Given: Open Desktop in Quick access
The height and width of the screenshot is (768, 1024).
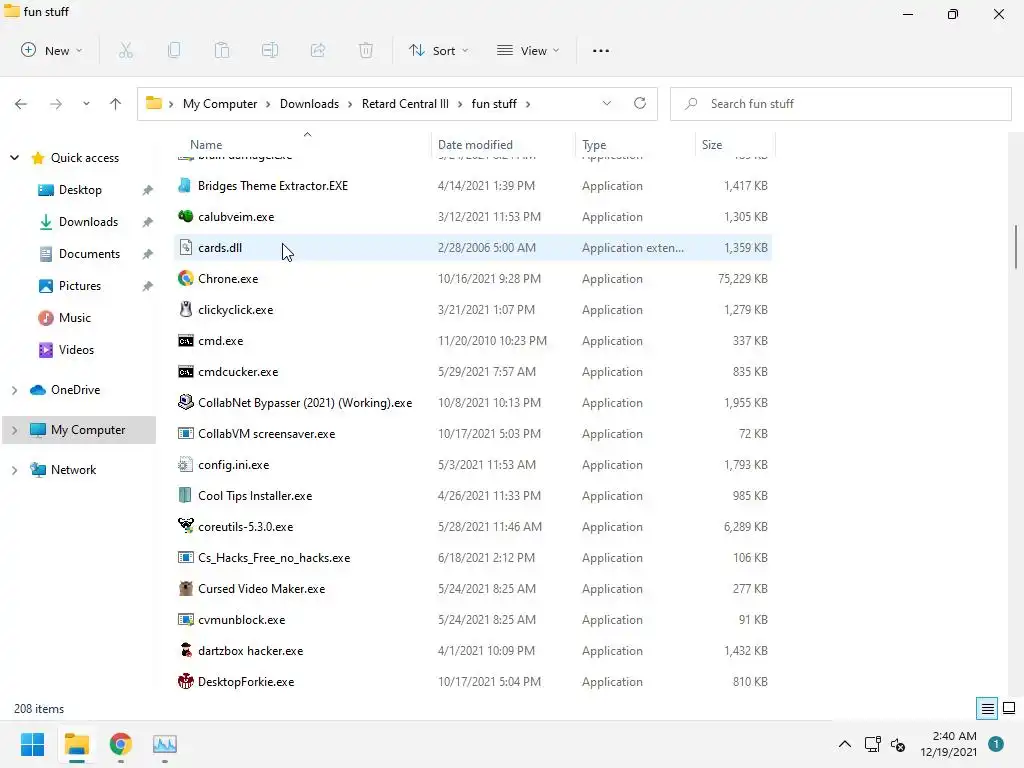Looking at the screenshot, I should pyautogui.click(x=80, y=189).
